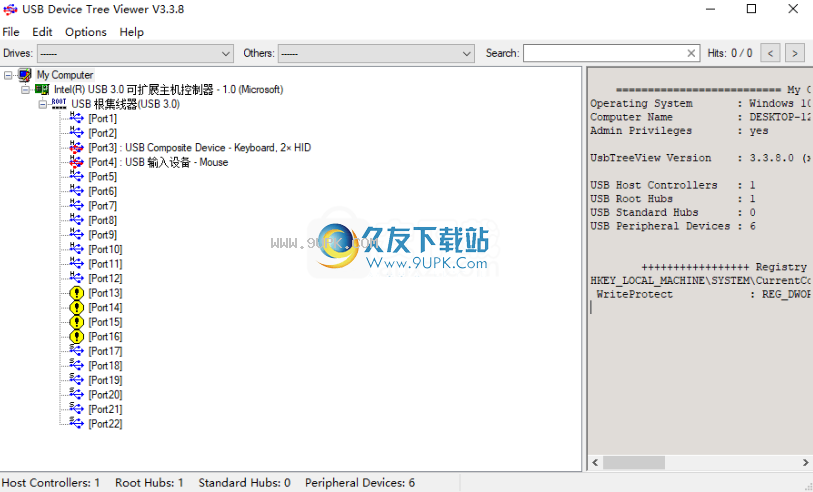Click the red USB icon for Port3 keyboard
Screen dimensions: 813x492
point(76,147)
